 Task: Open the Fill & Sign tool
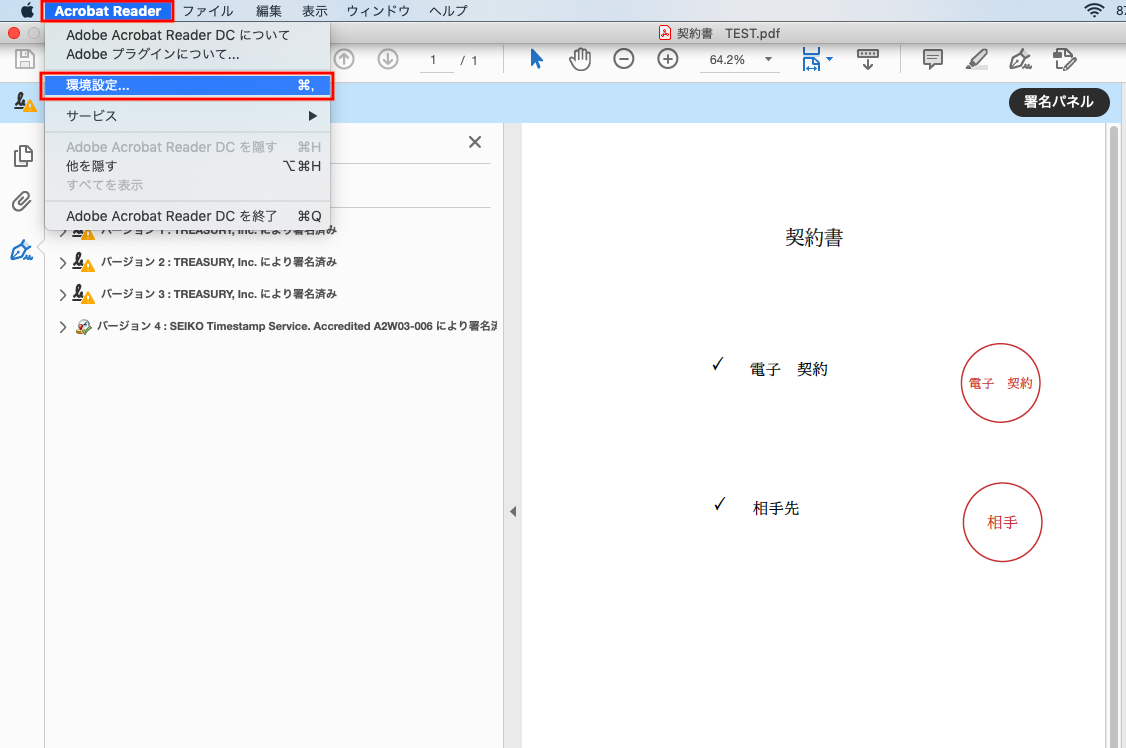coord(1020,59)
